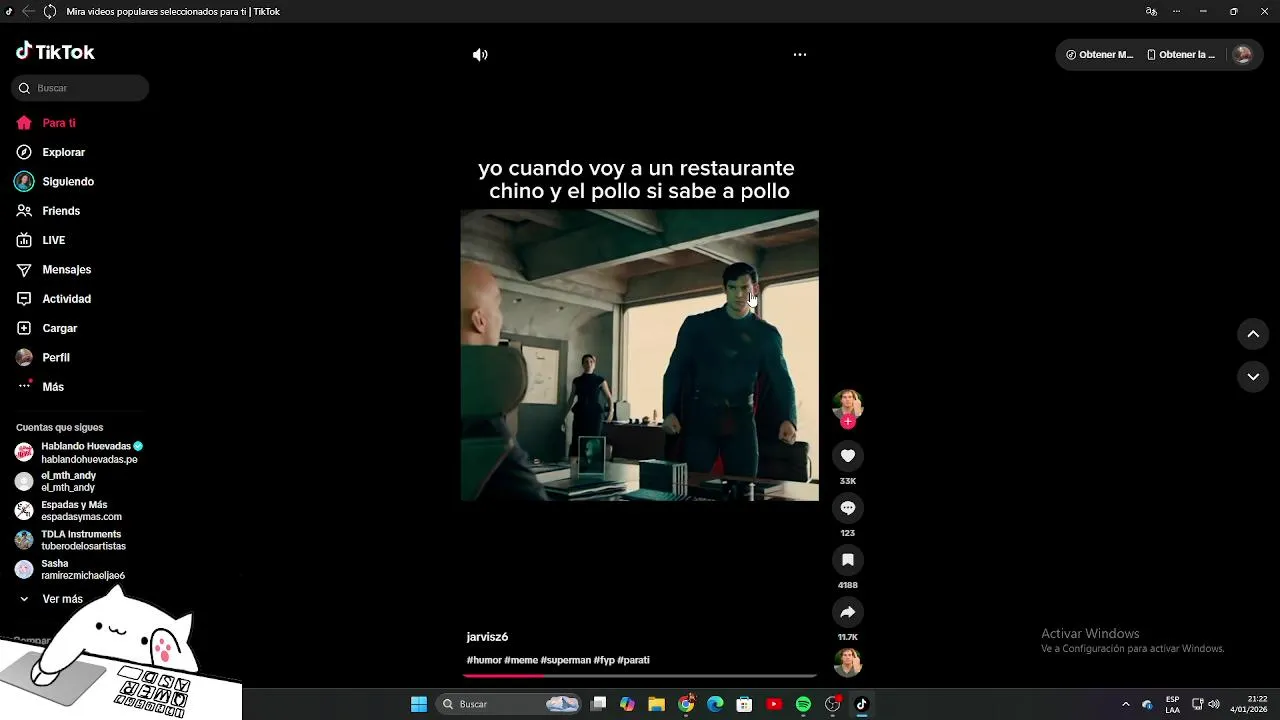Click the taskbar Buscar search box
1280x720 pixels.
(510, 704)
